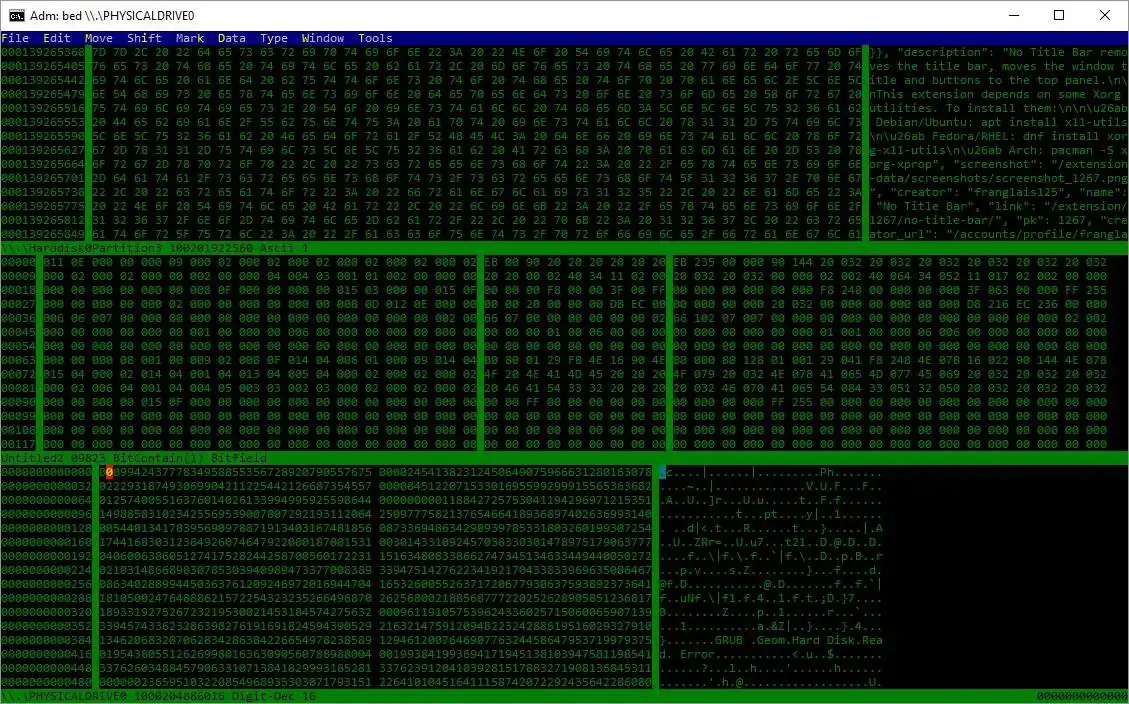Click offset 000000000224 in the bottom pane
Screen dimensions: 1129x704
47,570
